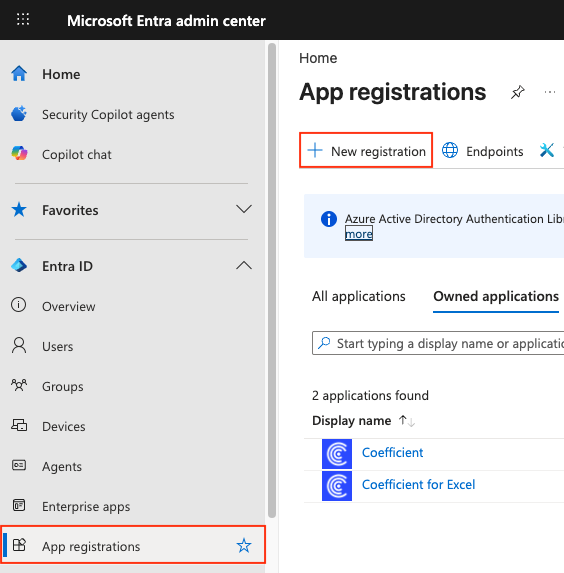The image size is (564, 573).
Task: Open the app launcher grid icon
Action: (x=23, y=19)
